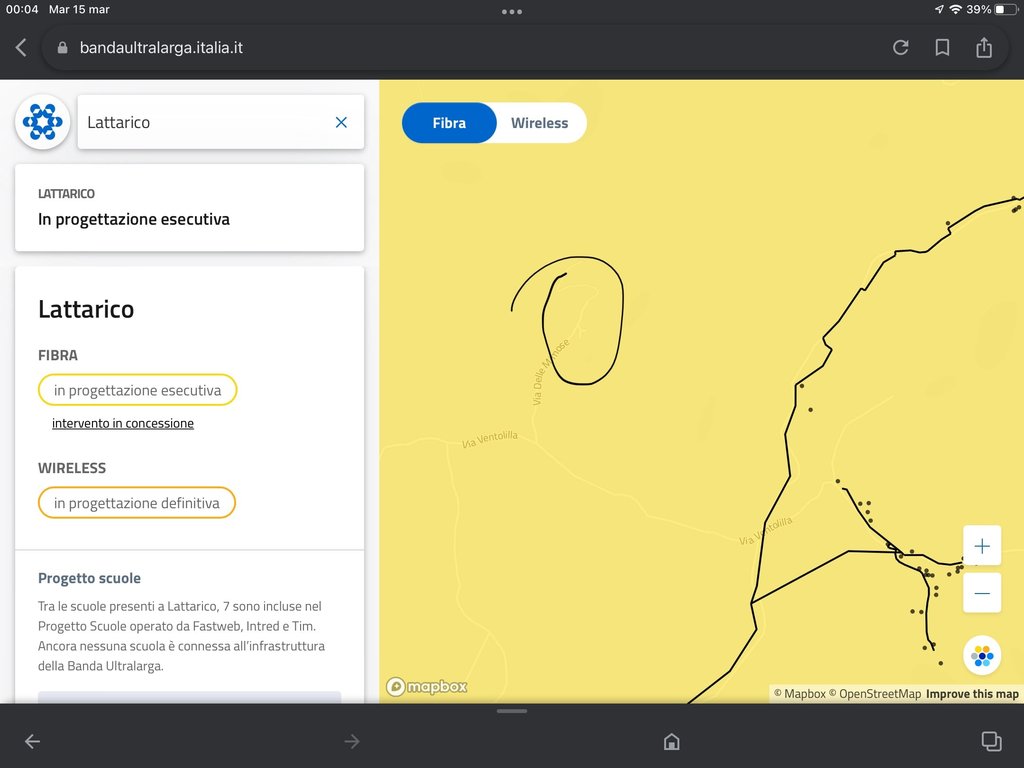Tap the battery indicator in the status bar
The width and height of the screenshot is (1024, 768).
point(1006,9)
